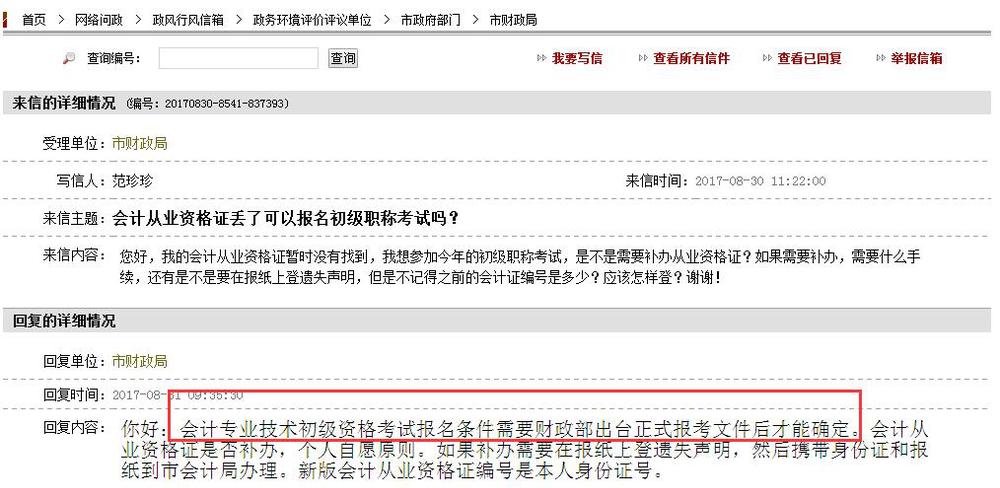Click the arrow icon before 举报信箱

pyautogui.click(x=880, y=59)
